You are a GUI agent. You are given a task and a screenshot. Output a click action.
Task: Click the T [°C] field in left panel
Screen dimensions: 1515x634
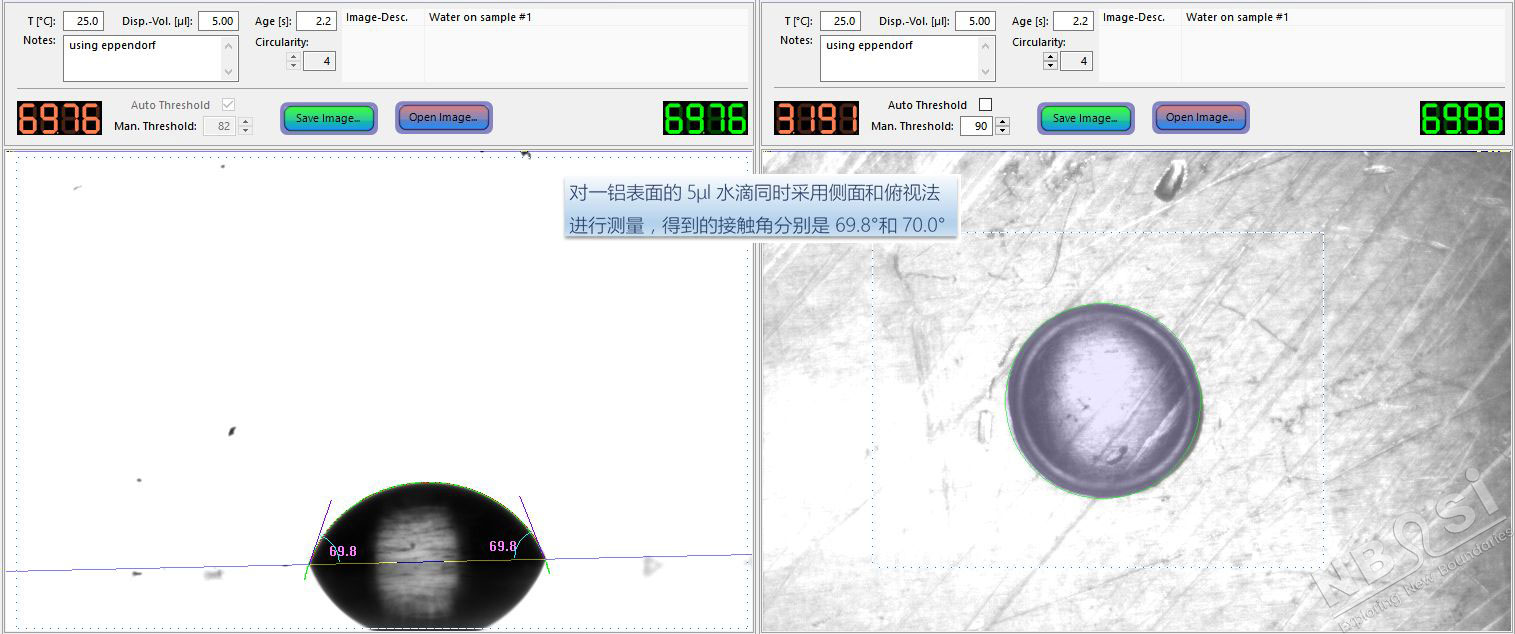tap(83, 21)
